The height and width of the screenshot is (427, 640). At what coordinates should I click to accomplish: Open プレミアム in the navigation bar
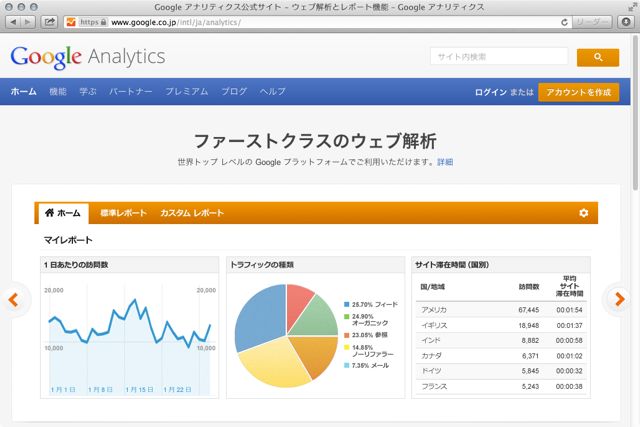[x=187, y=91]
